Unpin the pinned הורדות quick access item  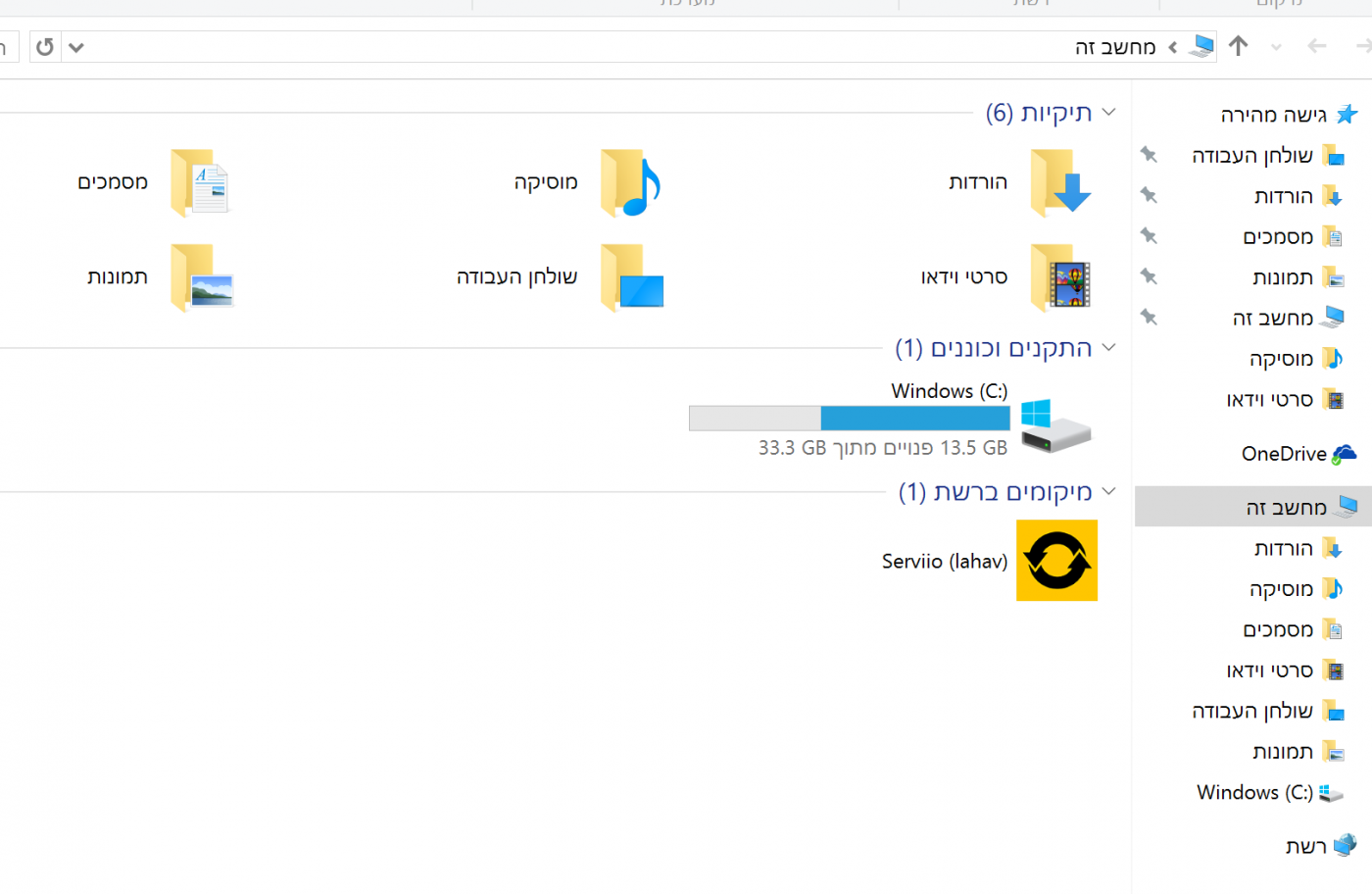(1149, 195)
